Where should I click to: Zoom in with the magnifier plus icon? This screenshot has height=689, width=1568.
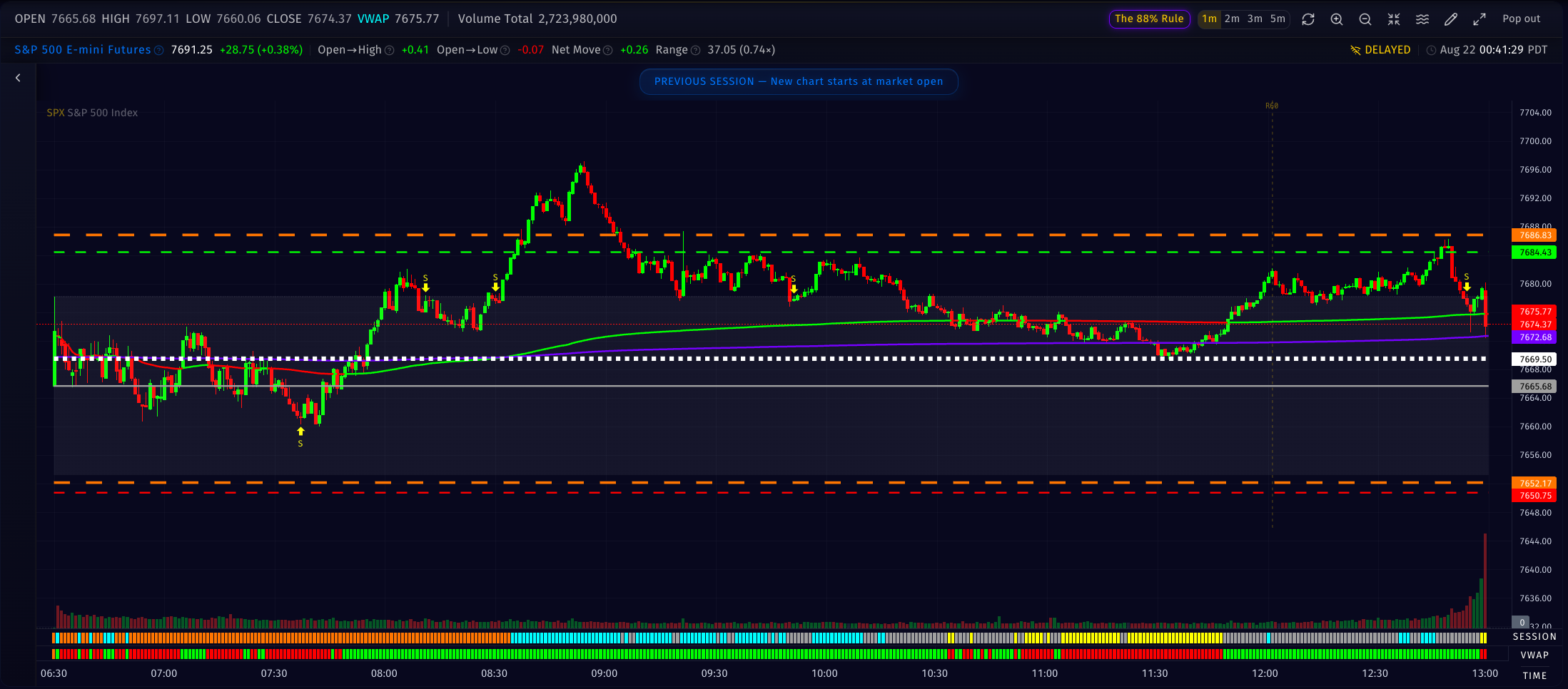[x=1336, y=19]
